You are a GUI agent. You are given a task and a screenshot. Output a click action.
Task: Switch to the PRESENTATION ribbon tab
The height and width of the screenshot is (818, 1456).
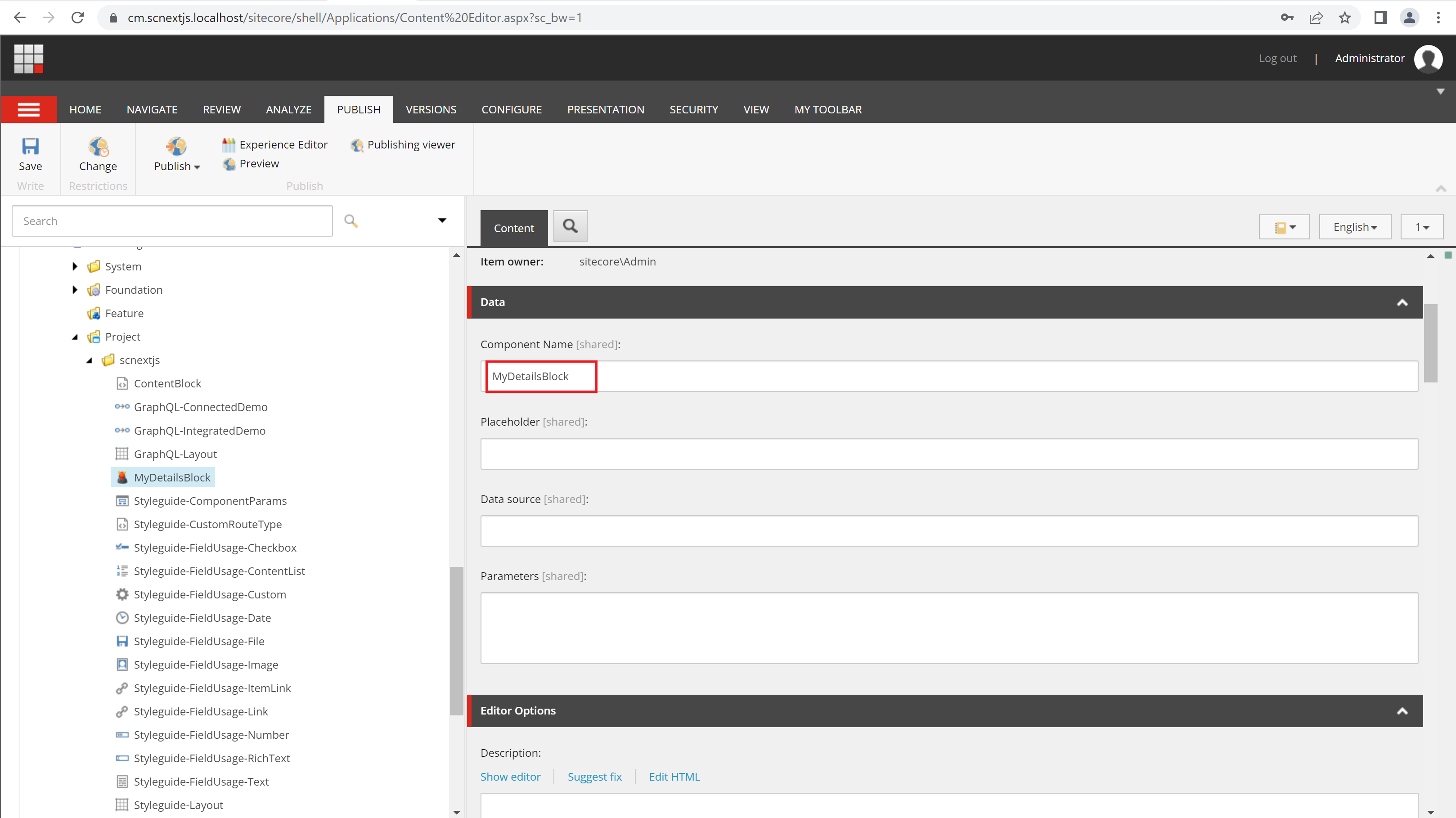tap(605, 110)
